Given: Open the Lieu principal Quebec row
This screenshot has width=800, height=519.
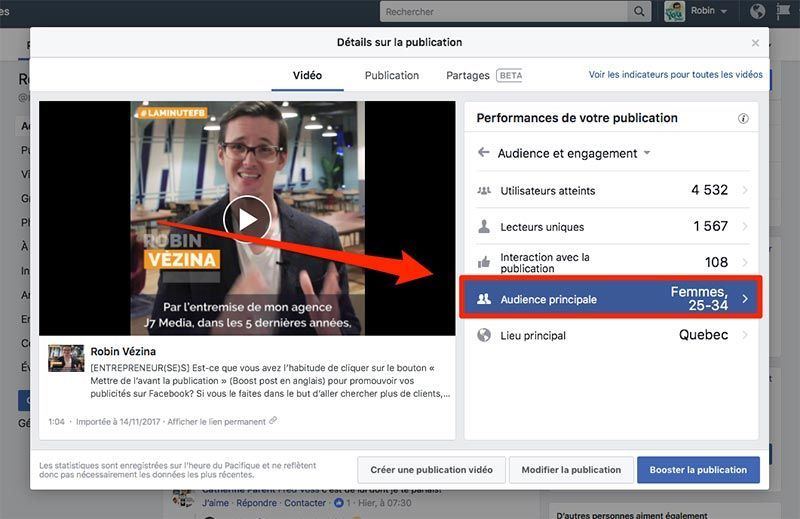Looking at the screenshot, I should [745, 335].
